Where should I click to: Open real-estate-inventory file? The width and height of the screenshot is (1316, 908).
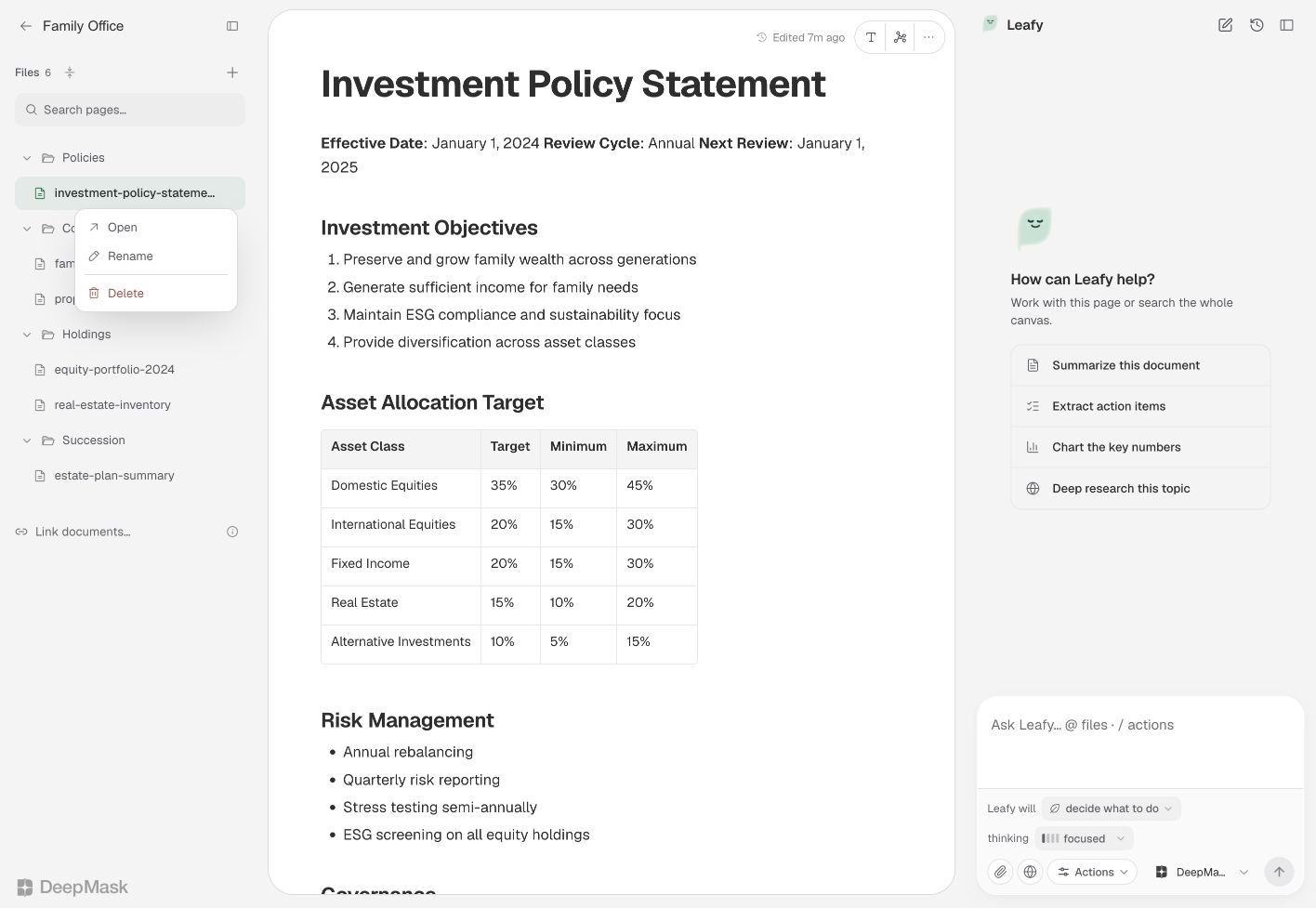pyautogui.click(x=130, y=405)
